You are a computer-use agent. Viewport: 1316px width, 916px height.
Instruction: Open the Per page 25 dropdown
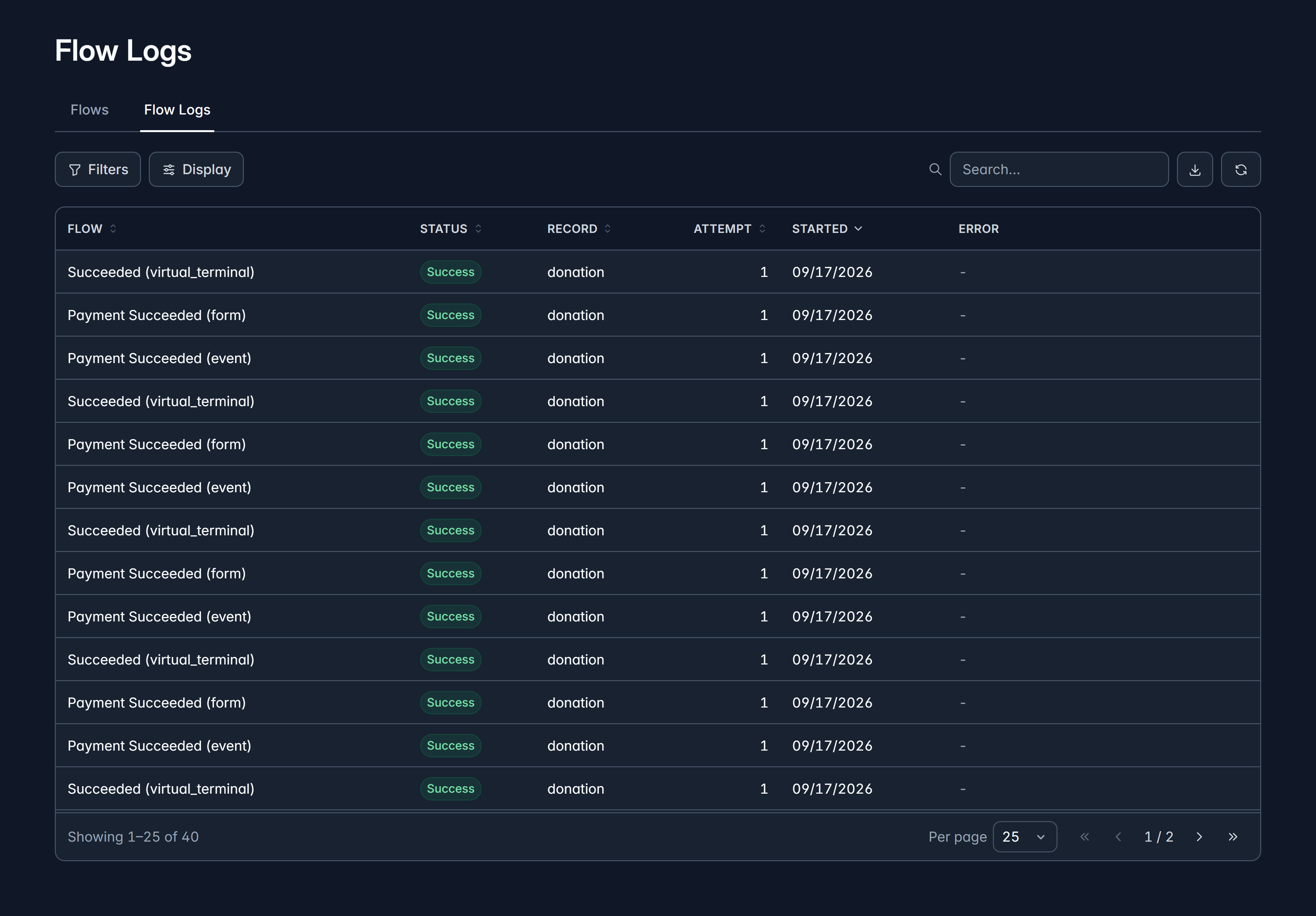(1025, 837)
